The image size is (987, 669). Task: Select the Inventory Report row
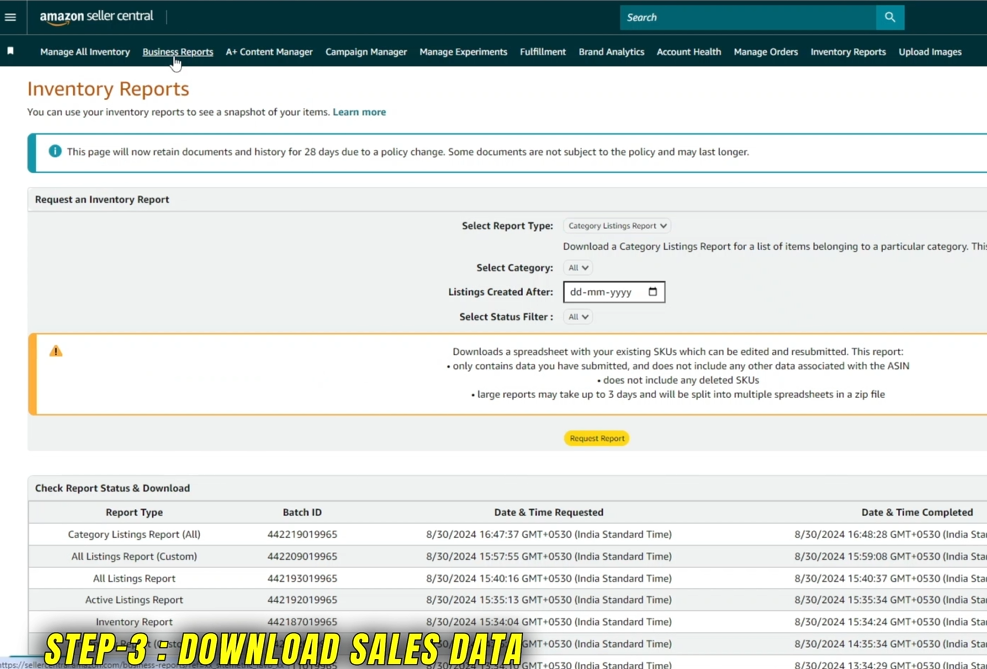(507, 622)
